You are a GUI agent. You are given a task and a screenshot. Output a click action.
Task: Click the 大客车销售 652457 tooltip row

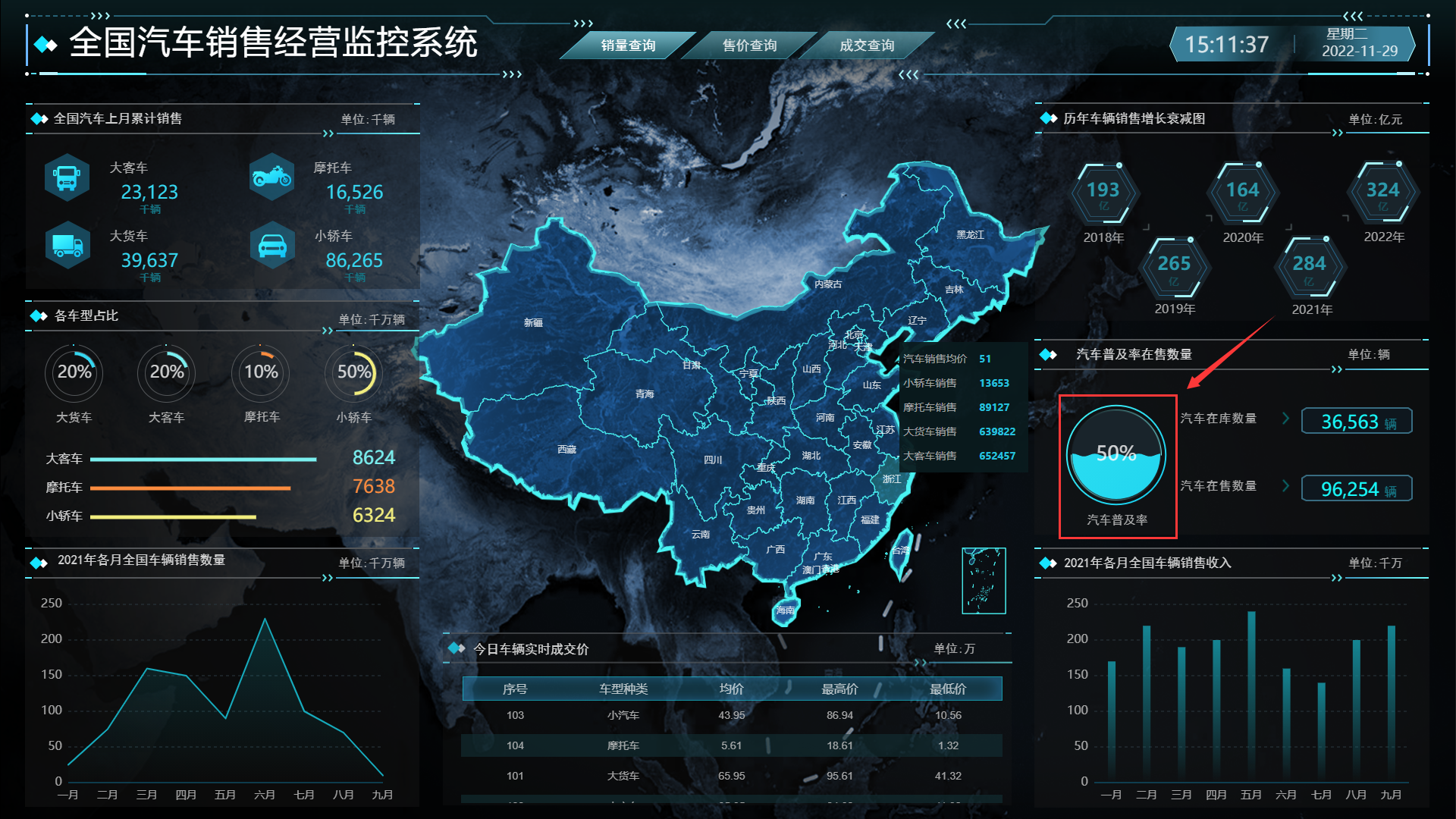tap(959, 457)
